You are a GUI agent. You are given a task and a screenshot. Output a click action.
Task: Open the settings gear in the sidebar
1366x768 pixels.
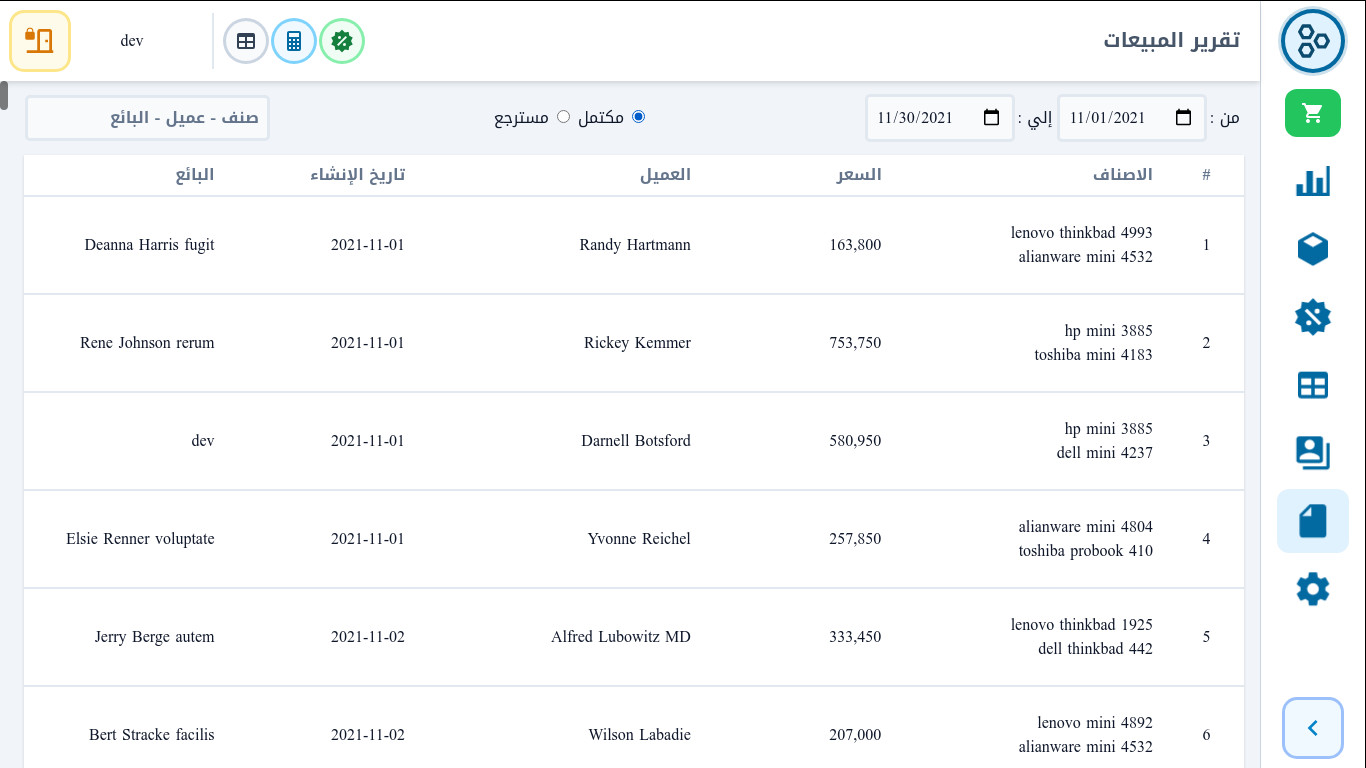[1312, 589]
